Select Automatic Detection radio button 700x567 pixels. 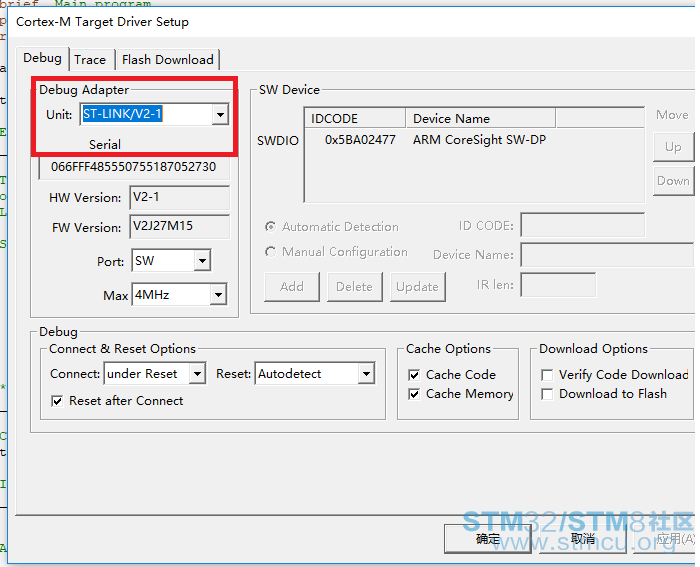click(271, 227)
